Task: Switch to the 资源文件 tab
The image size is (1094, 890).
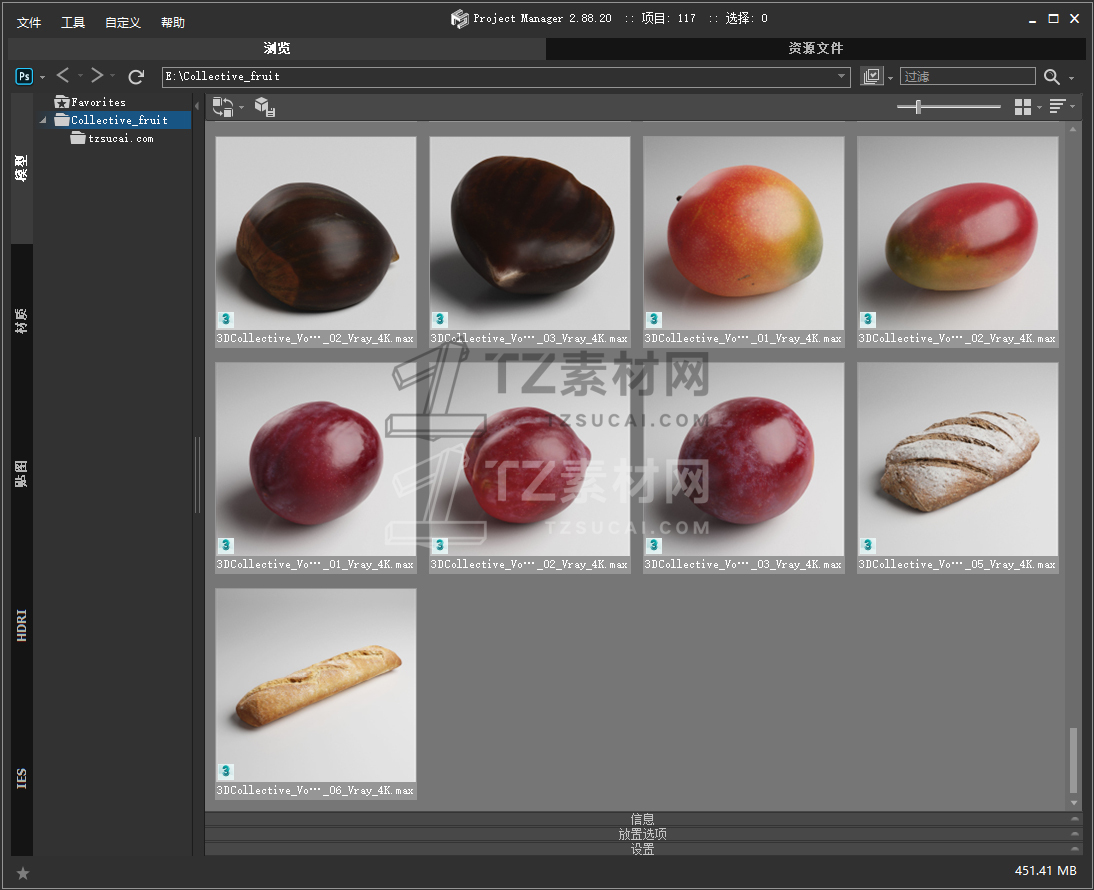Action: pyautogui.click(x=815, y=48)
